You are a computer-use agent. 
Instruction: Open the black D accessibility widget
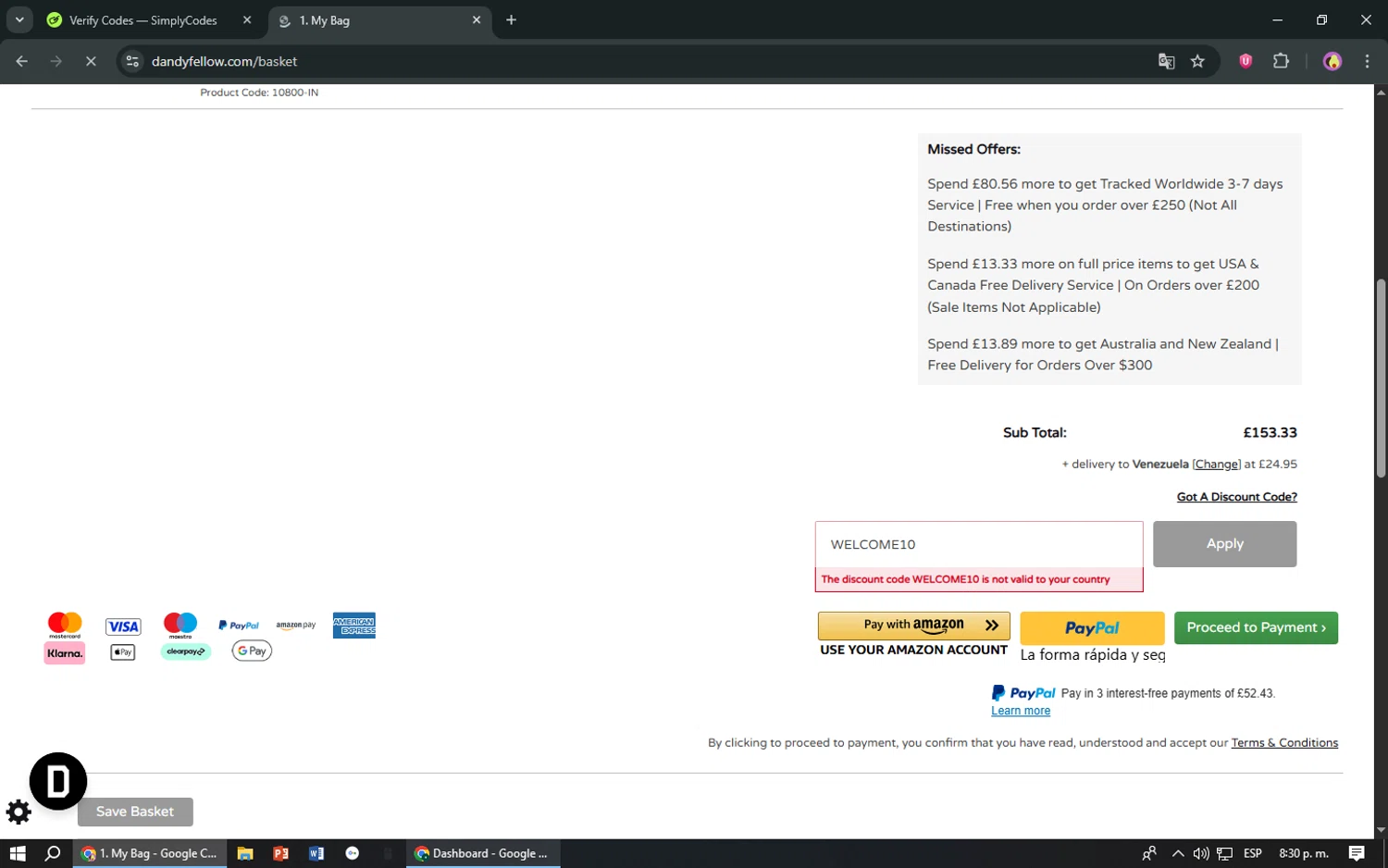point(58,781)
